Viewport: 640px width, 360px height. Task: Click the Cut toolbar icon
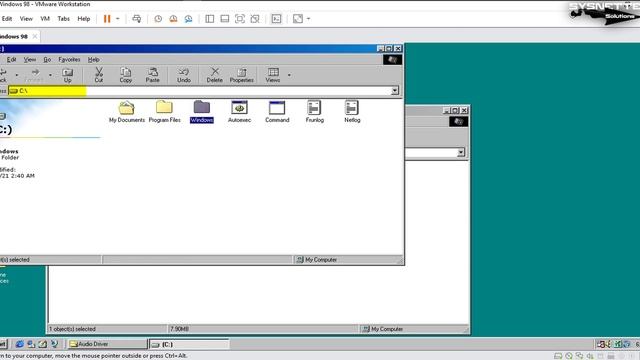(x=99, y=75)
